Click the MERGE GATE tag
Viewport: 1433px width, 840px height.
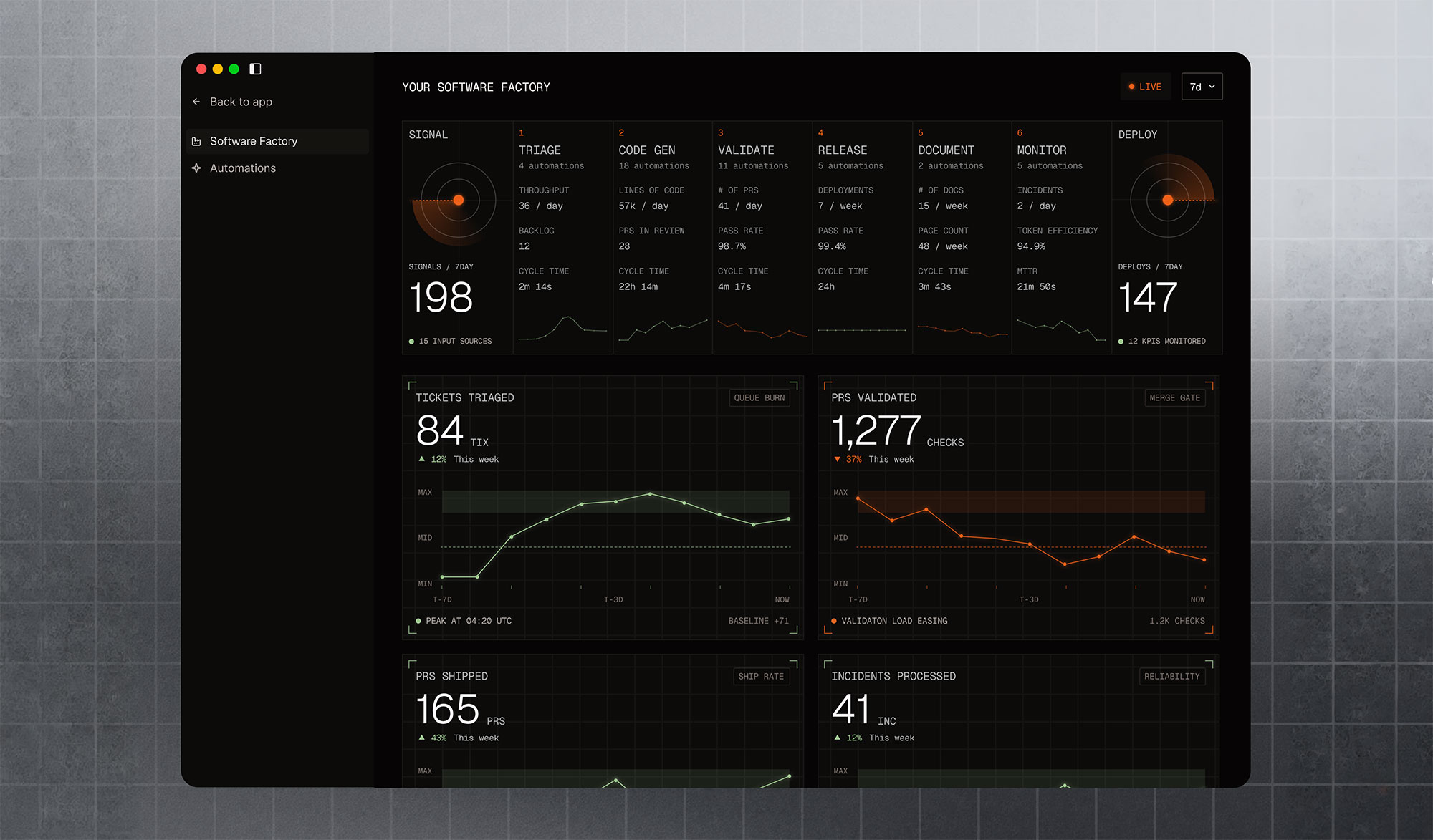[x=1174, y=398]
